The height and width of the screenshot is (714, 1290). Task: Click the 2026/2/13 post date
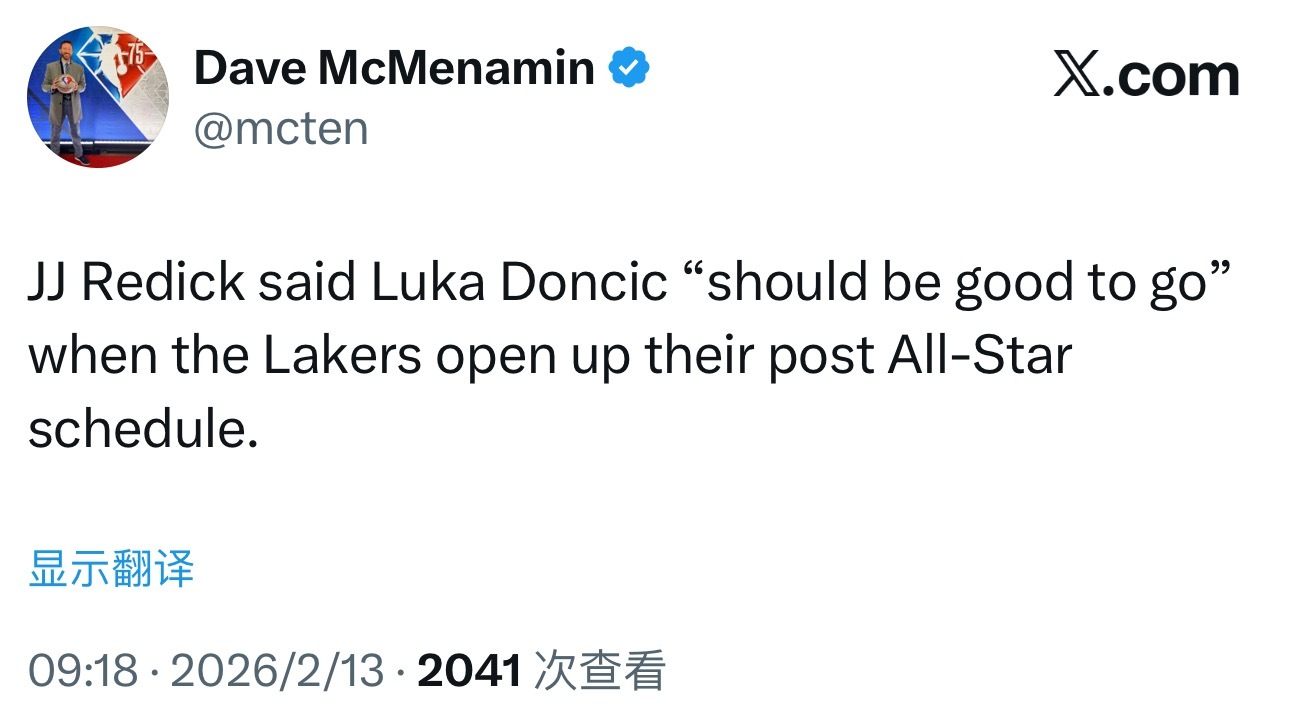tap(277, 671)
